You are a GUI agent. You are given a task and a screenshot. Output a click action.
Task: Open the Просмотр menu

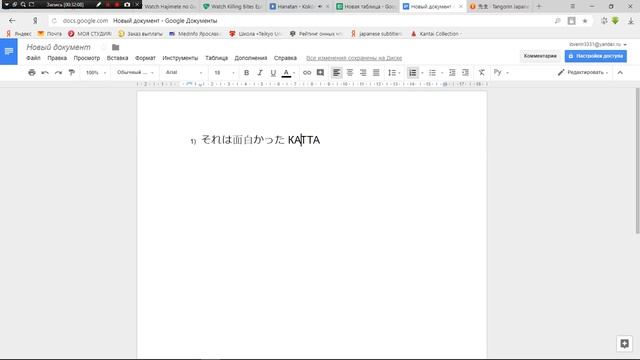point(87,58)
